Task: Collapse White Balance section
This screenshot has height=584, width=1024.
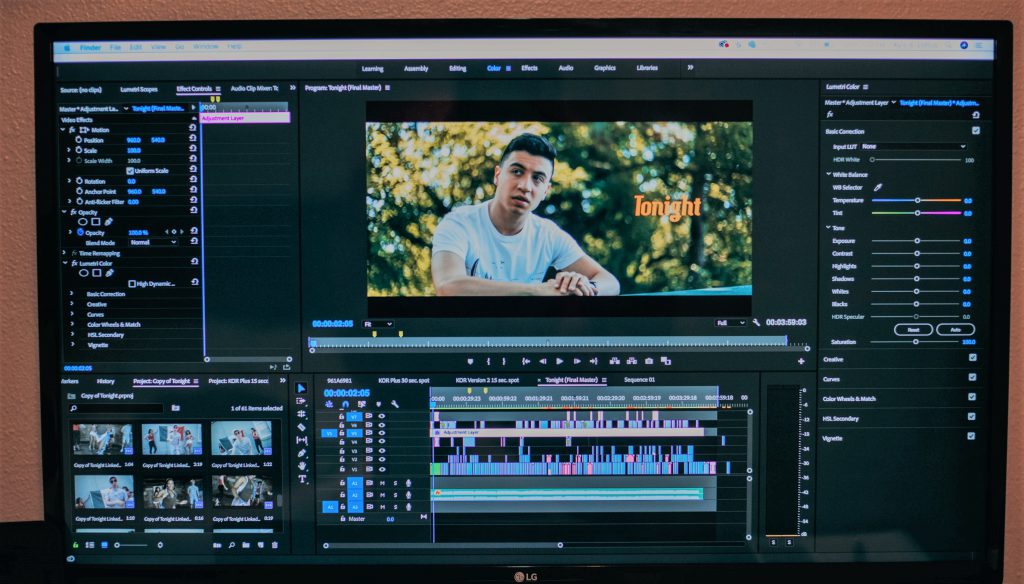Action: (828, 174)
